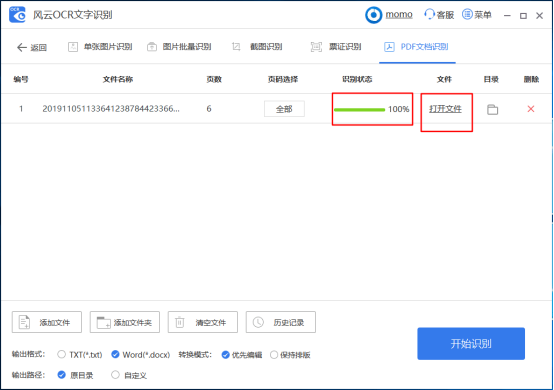The width and height of the screenshot is (554, 390).
Task: Click the 添加文件夹 button
Action: coord(125,322)
